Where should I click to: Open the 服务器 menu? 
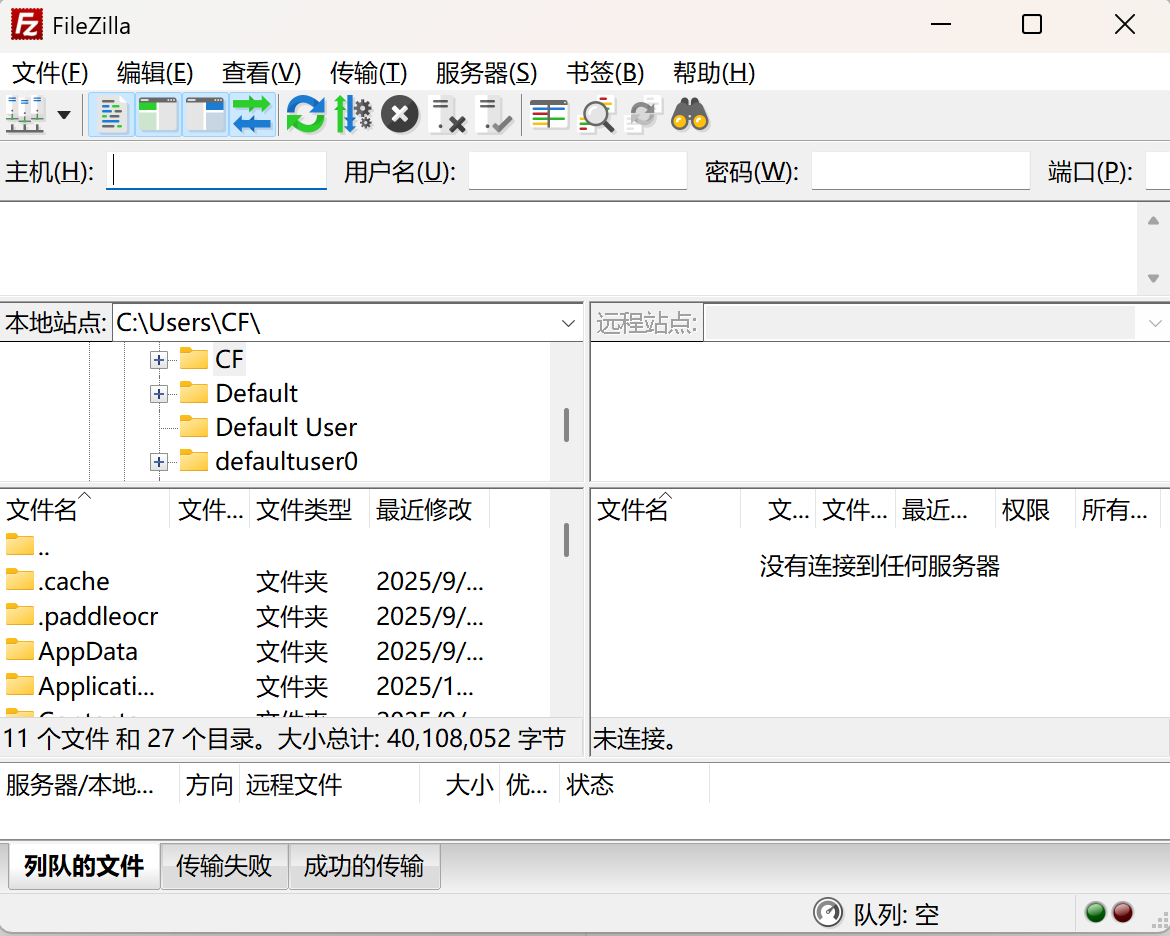click(x=484, y=73)
